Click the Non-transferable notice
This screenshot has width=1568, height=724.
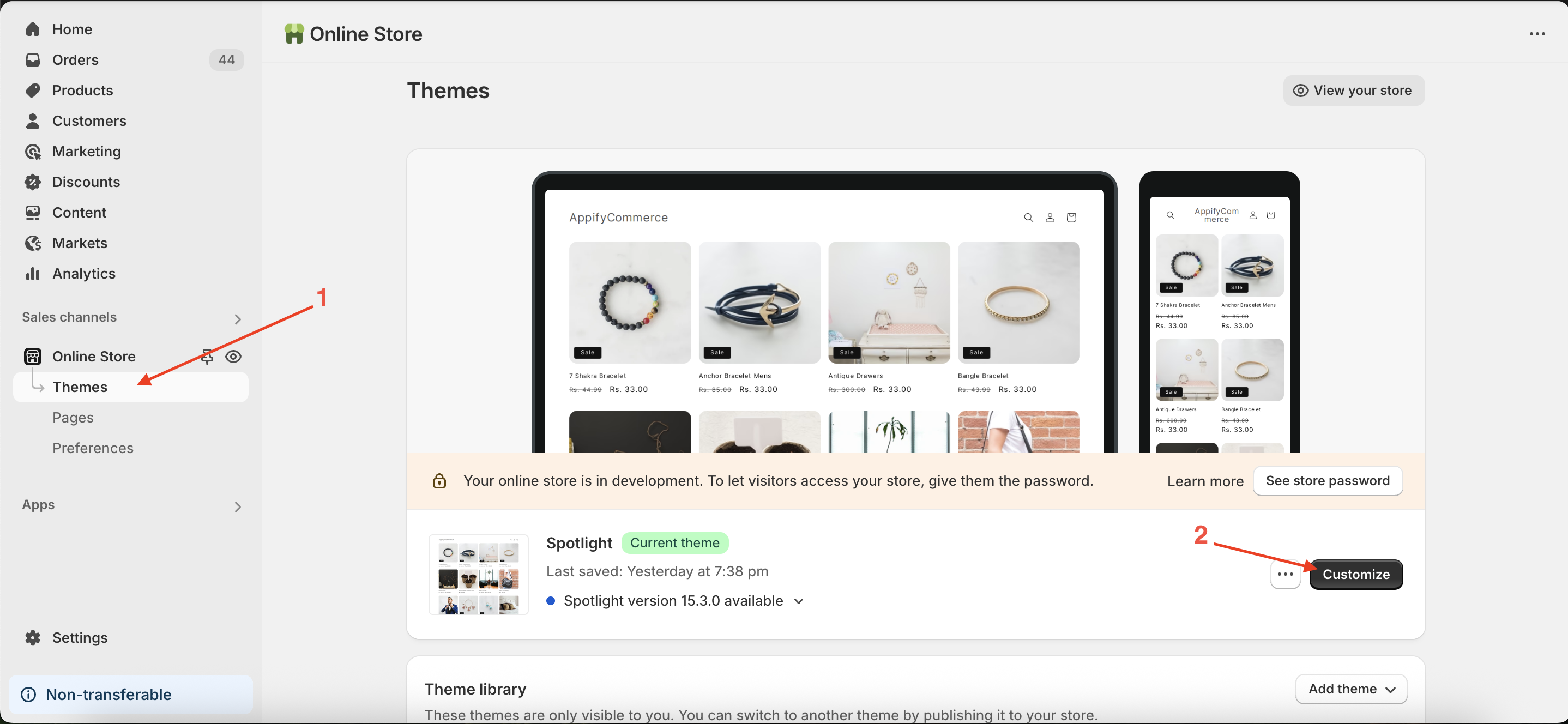tap(130, 694)
